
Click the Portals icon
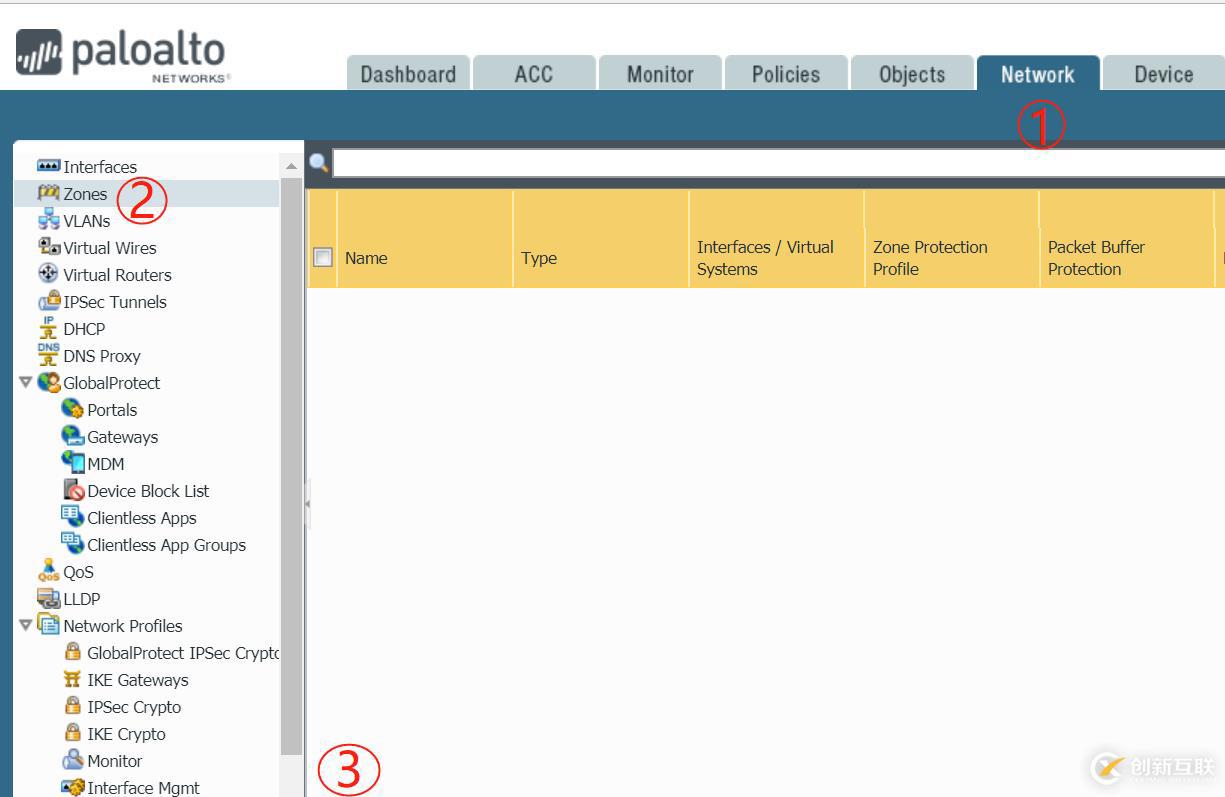pos(72,409)
